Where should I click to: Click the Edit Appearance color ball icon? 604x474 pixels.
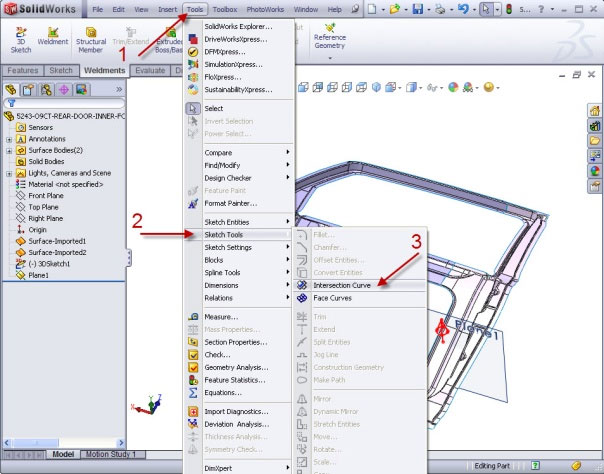coord(453,88)
